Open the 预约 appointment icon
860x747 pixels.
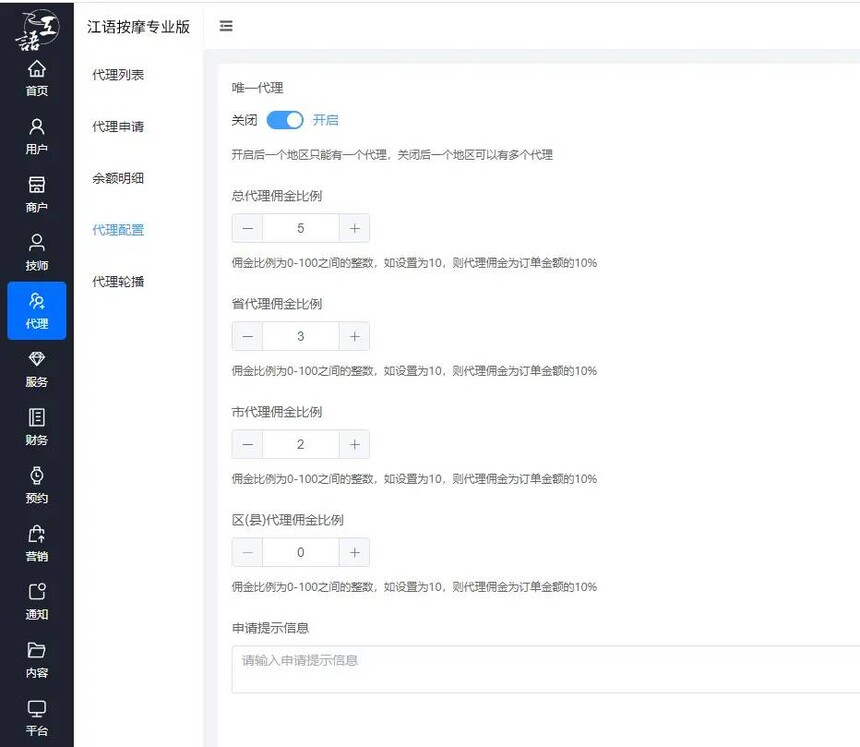point(36,484)
